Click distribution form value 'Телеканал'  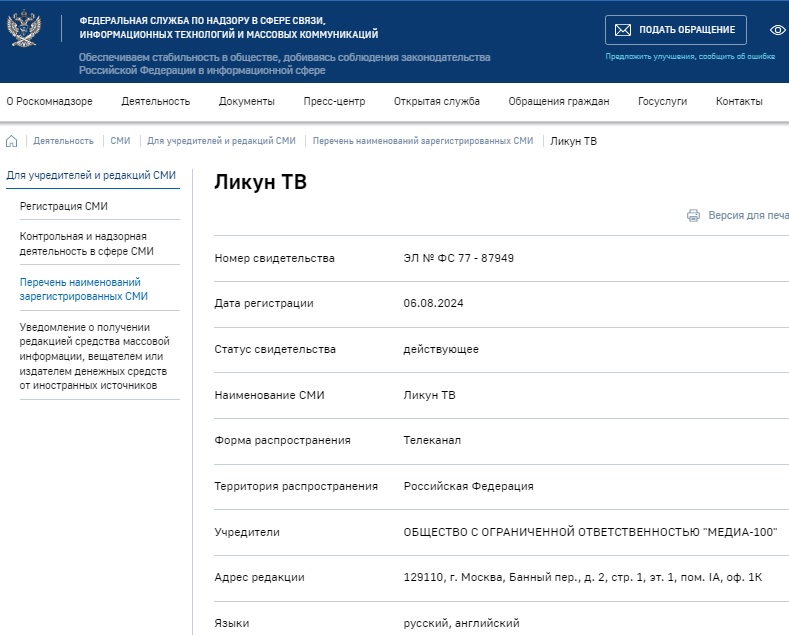[x=432, y=440]
